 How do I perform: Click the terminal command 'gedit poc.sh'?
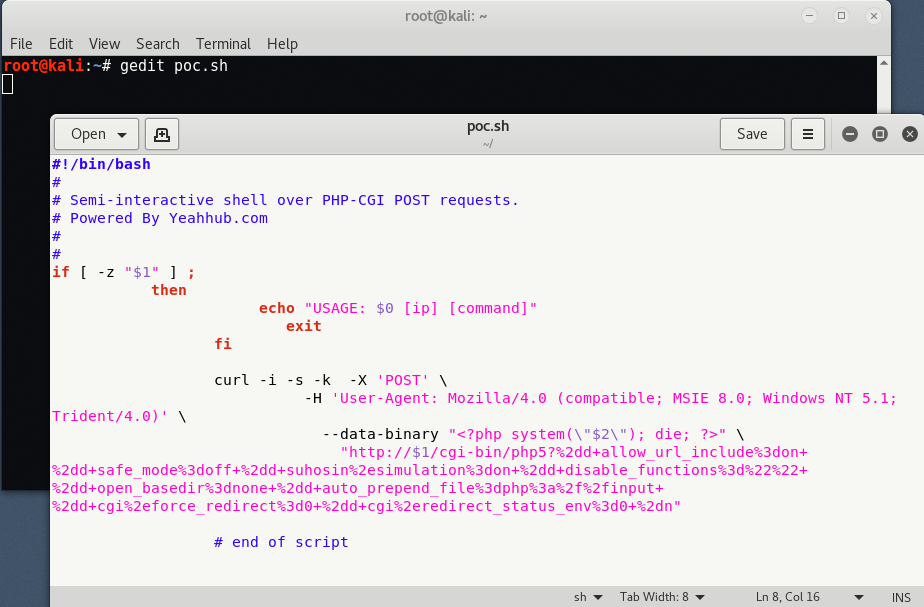click(174, 66)
